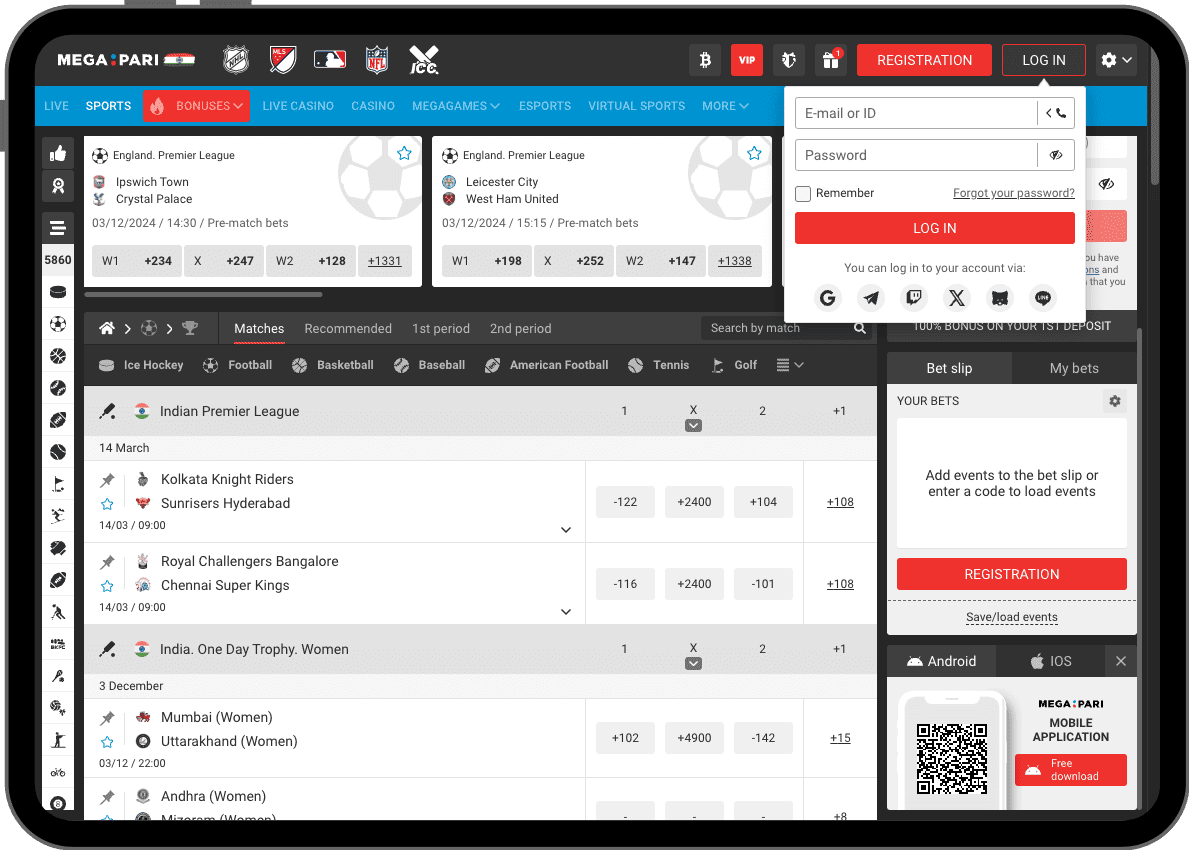Screen dimensions: 1189x850
Task: Click the Bitcoin payment icon
Action: pyautogui.click(x=705, y=60)
